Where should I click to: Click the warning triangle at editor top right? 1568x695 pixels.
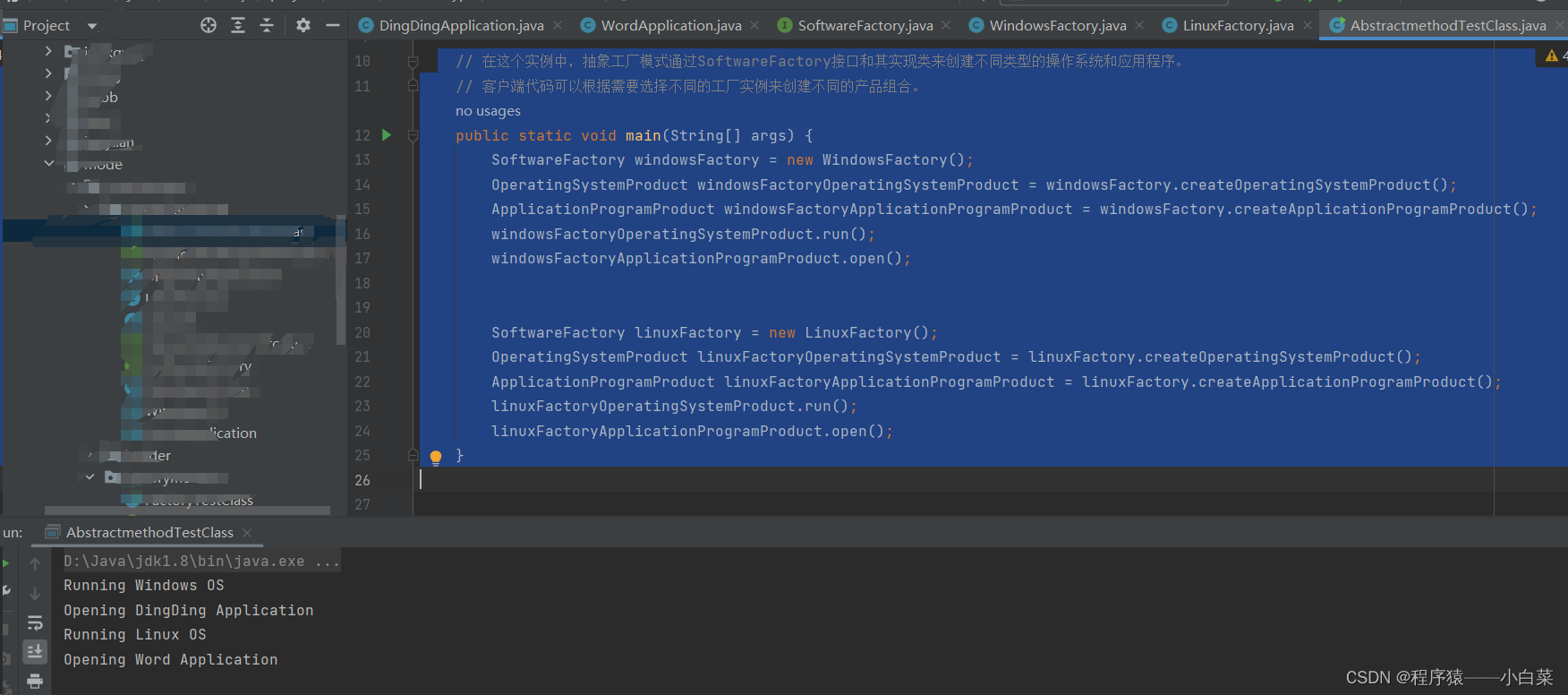click(x=1552, y=56)
